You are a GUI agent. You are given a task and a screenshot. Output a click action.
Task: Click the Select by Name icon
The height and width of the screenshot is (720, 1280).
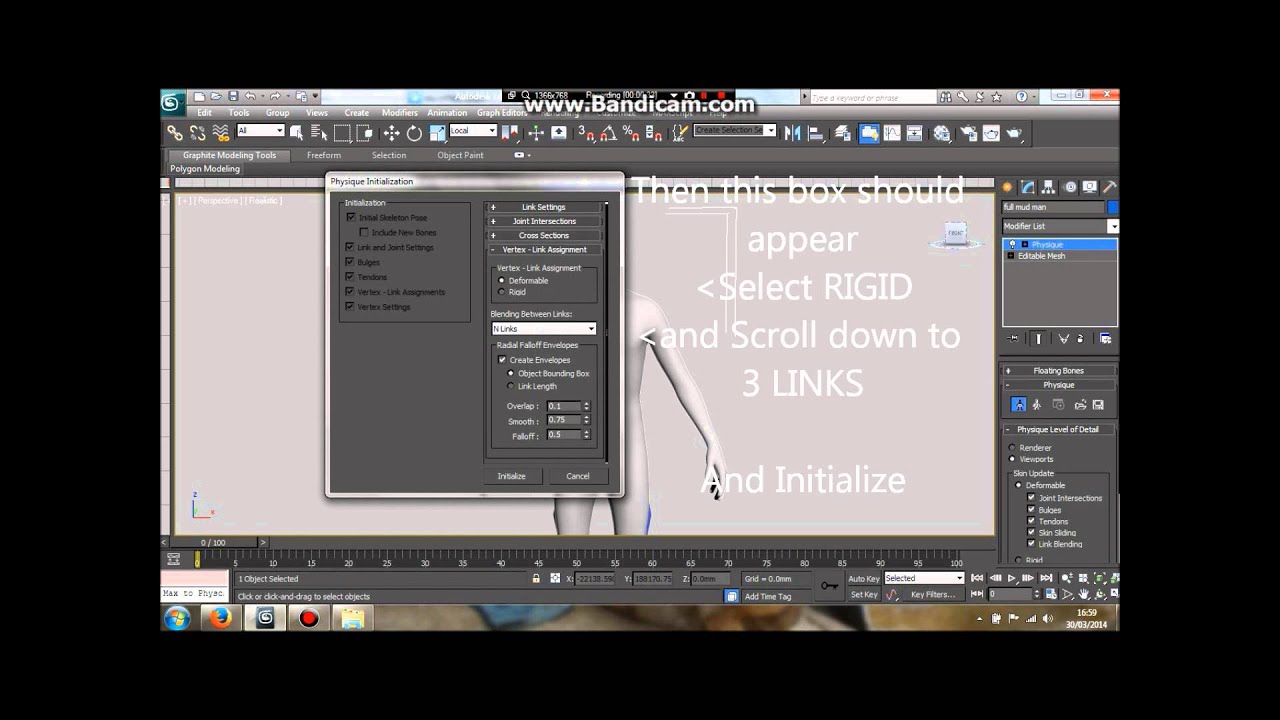pos(319,133)
